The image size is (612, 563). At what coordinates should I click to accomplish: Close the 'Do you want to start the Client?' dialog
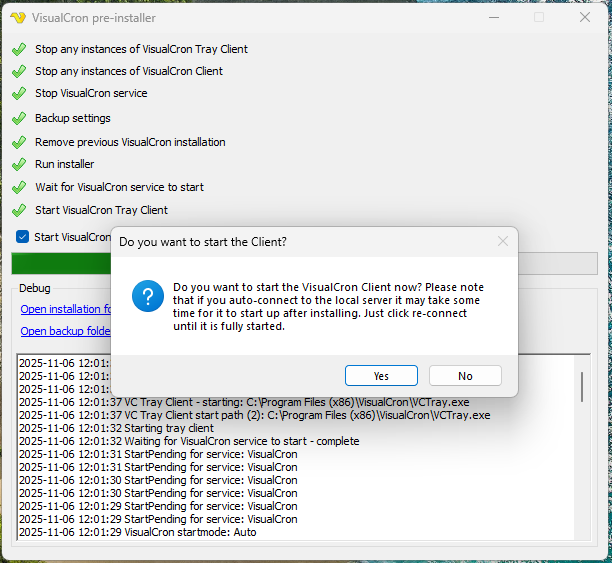pos(503,241)
